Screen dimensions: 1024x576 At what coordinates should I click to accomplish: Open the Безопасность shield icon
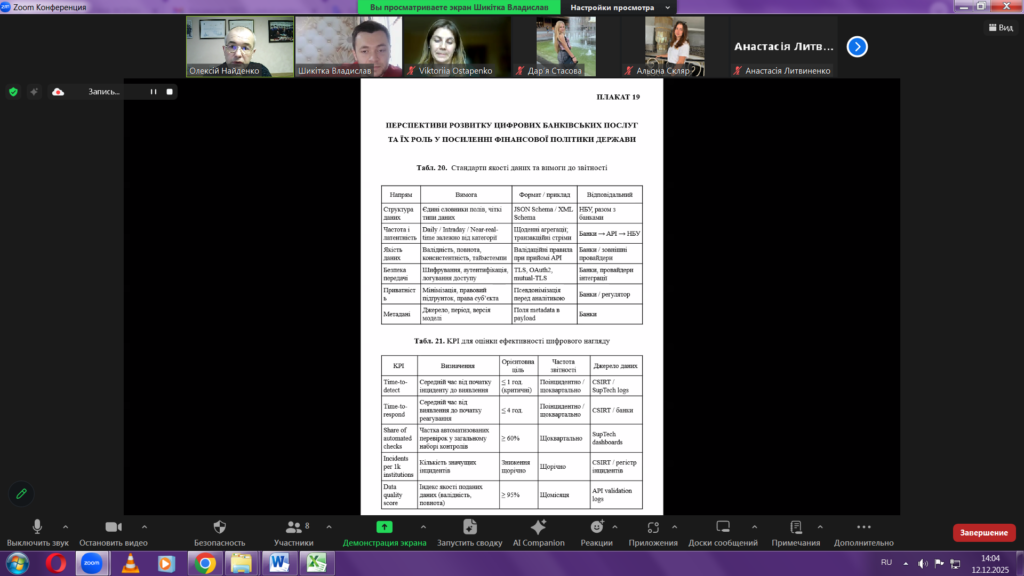click(219, 527)
